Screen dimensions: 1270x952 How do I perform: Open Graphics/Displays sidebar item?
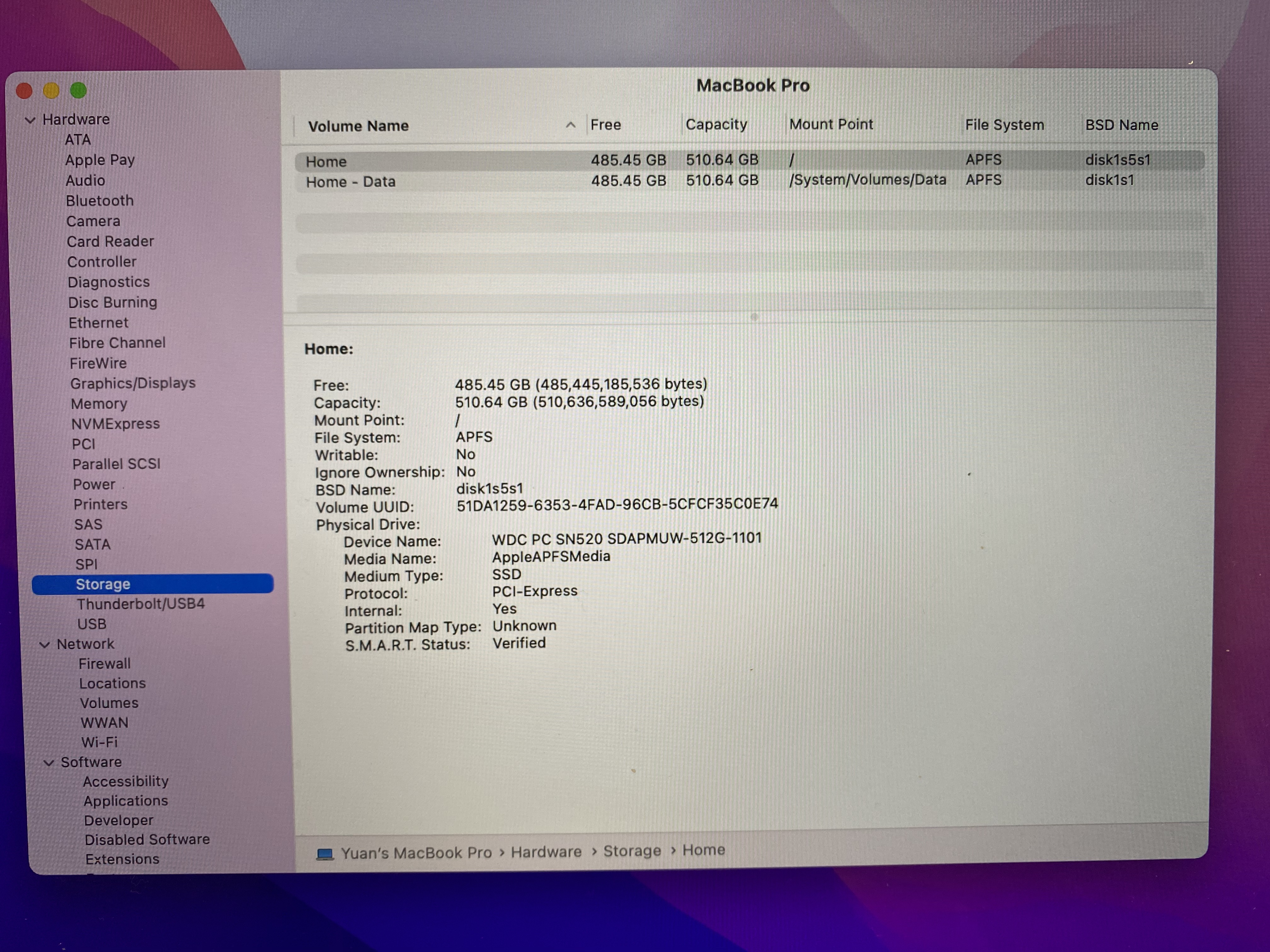click(133, 383)
